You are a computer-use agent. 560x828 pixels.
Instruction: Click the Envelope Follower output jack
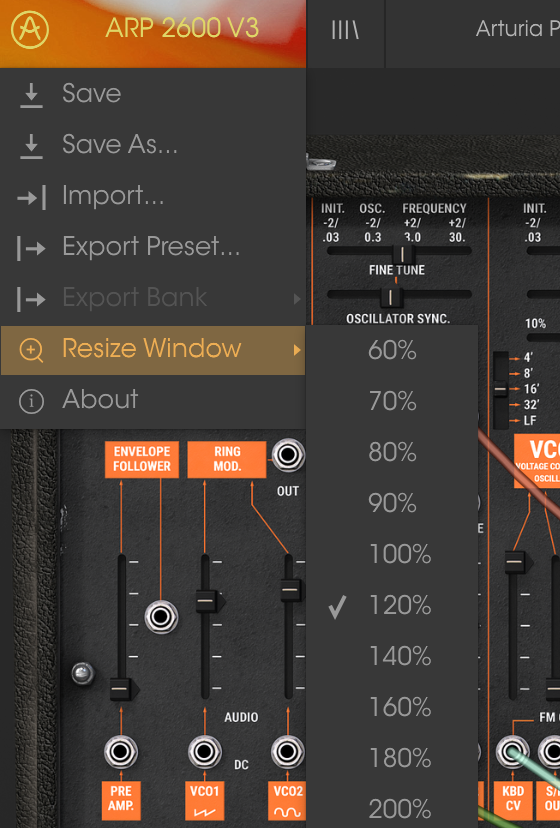161,617
